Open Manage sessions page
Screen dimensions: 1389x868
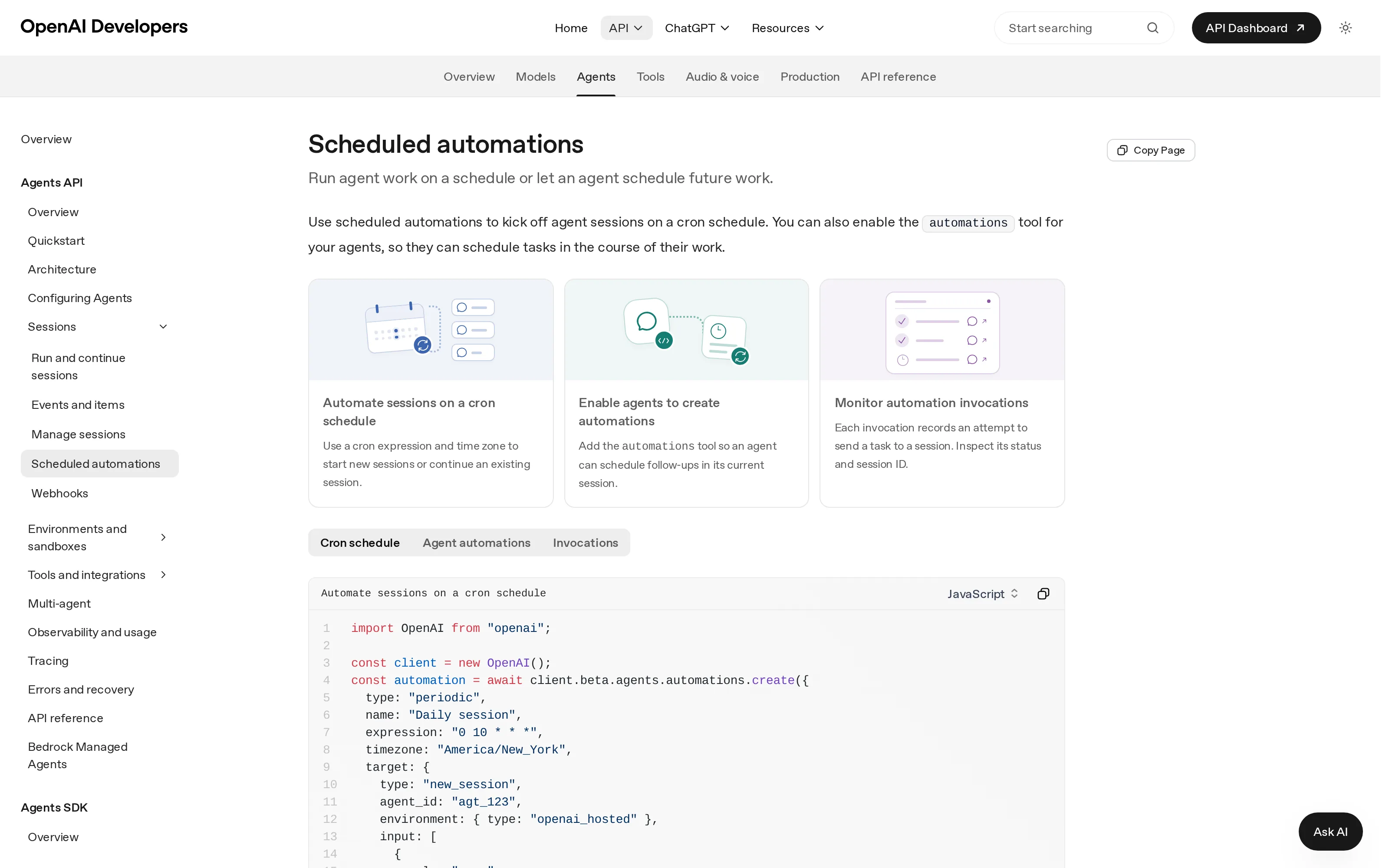(x=78, y=434)
